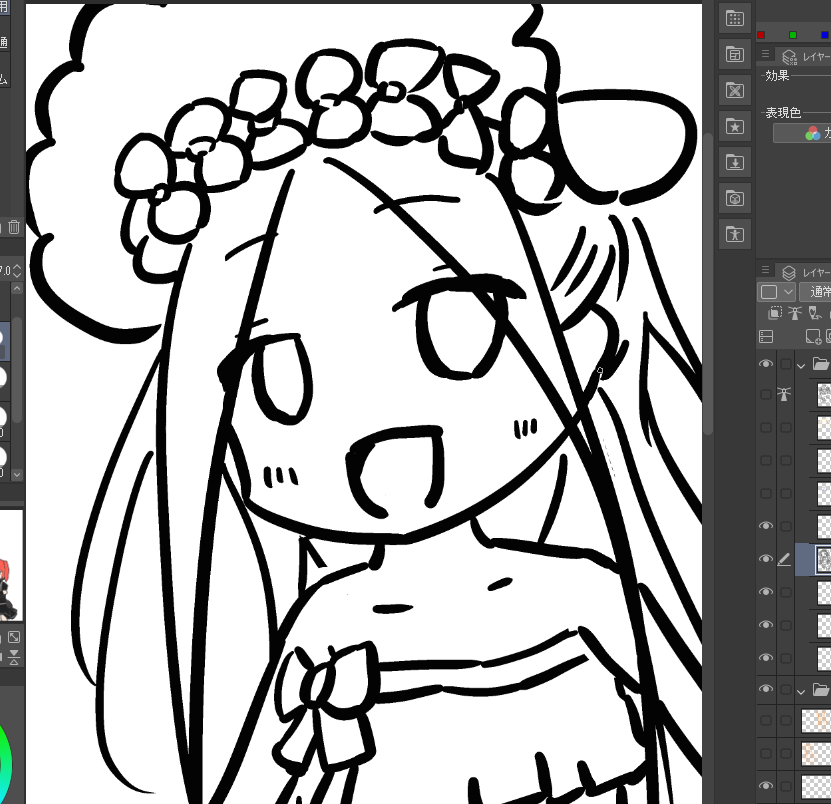
Task: Show the hidden reference layer via visibility box
Action: click(x=766, y=394)
